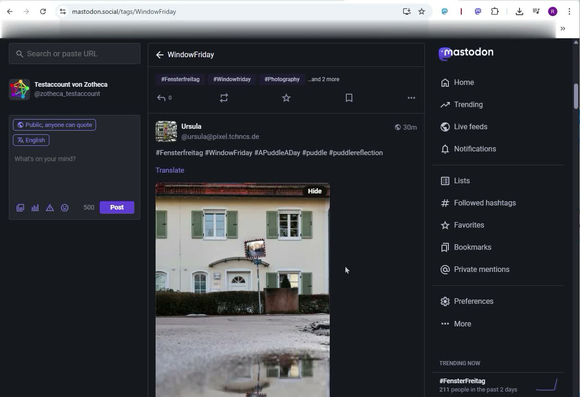Click the #Fensterfreitag hashtag chip
The height and width of the screenshot is (397, 580).
[180, 79]
